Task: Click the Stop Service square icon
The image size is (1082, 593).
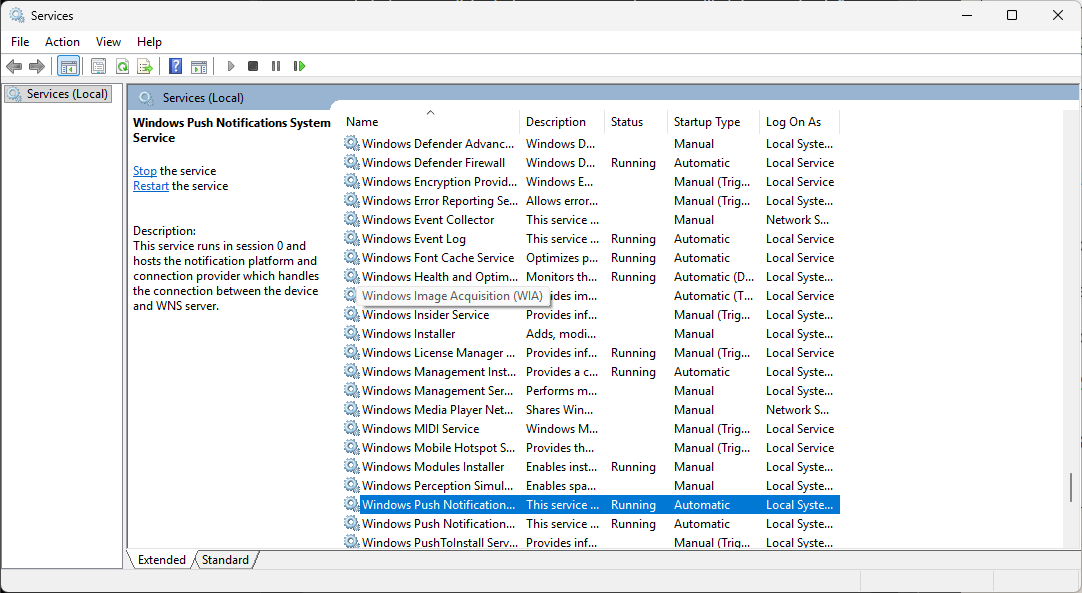Action: 253,66
